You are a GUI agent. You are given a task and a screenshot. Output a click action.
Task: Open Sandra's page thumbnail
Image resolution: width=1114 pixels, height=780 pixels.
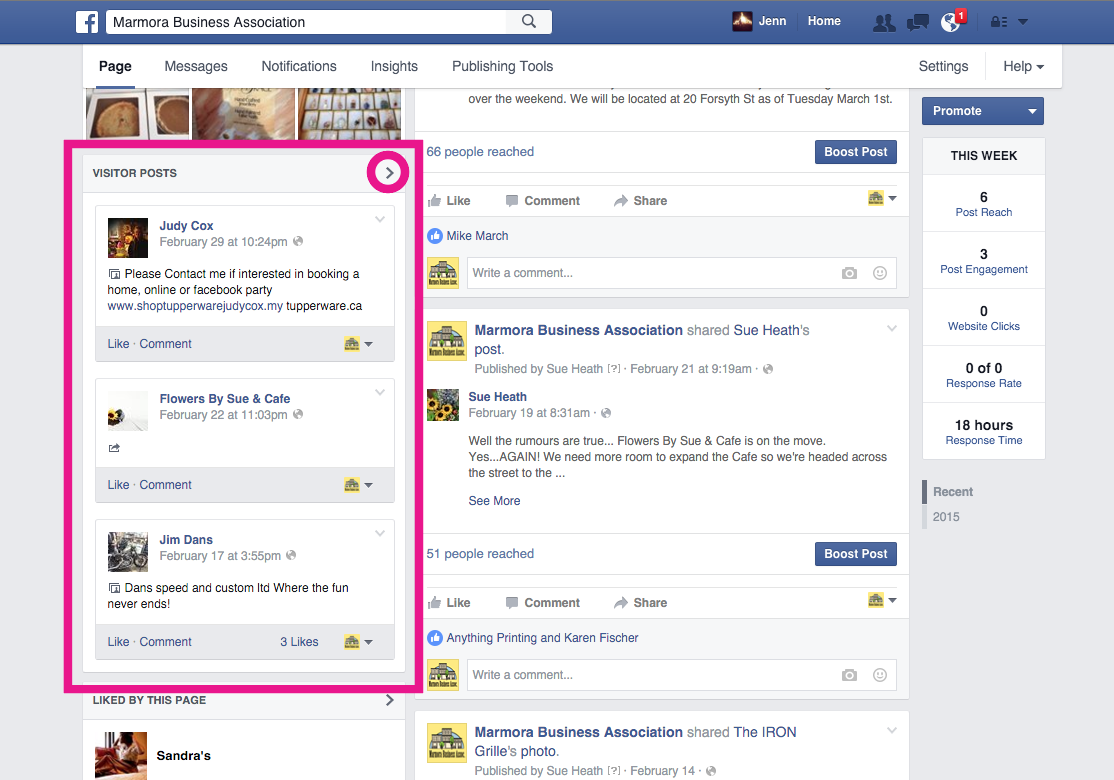[121, 756]
